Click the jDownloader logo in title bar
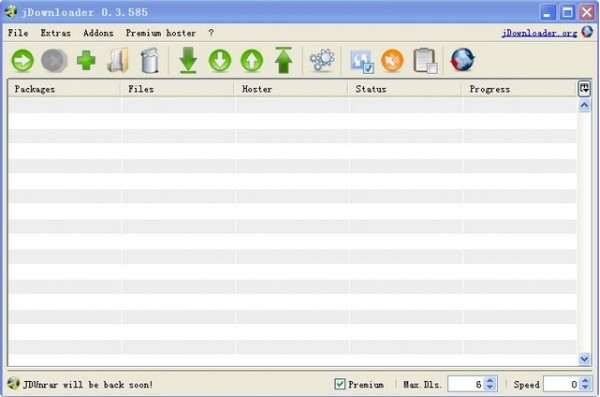The height and width of the screenshot is (397, 600). tap(10, 11)
